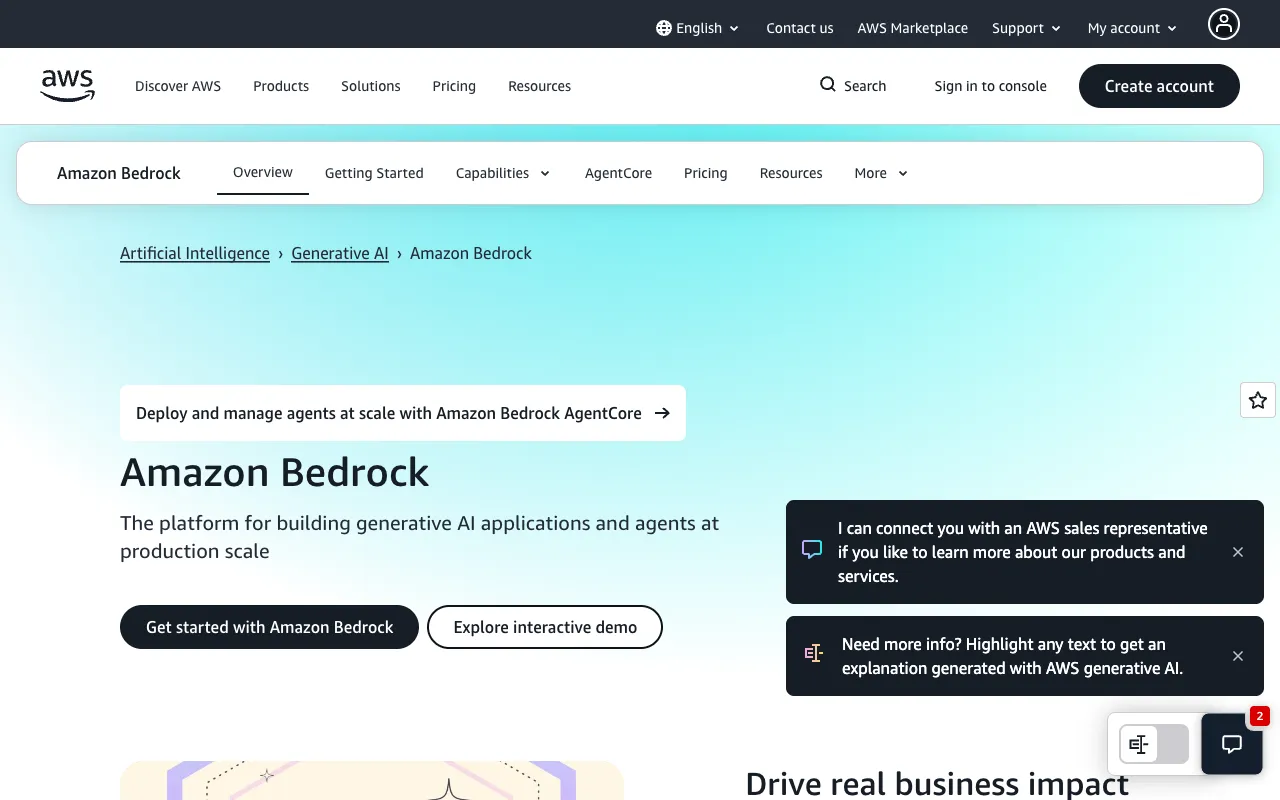The image size is (1280, 800).
Task: Dismiss the sales representative message
Action: pyautogui.click(x=1238, y=552)
